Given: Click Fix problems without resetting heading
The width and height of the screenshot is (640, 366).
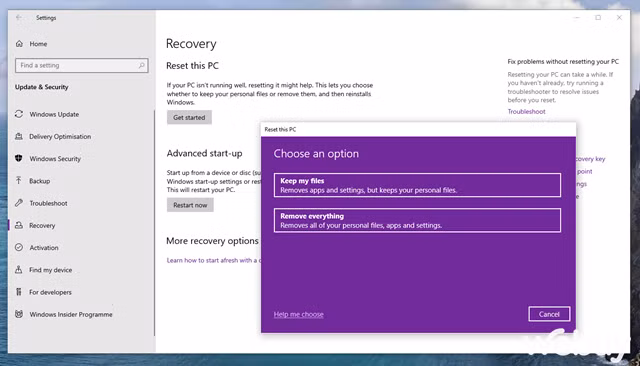Looking at the screenshot, I should coord(563,62).
